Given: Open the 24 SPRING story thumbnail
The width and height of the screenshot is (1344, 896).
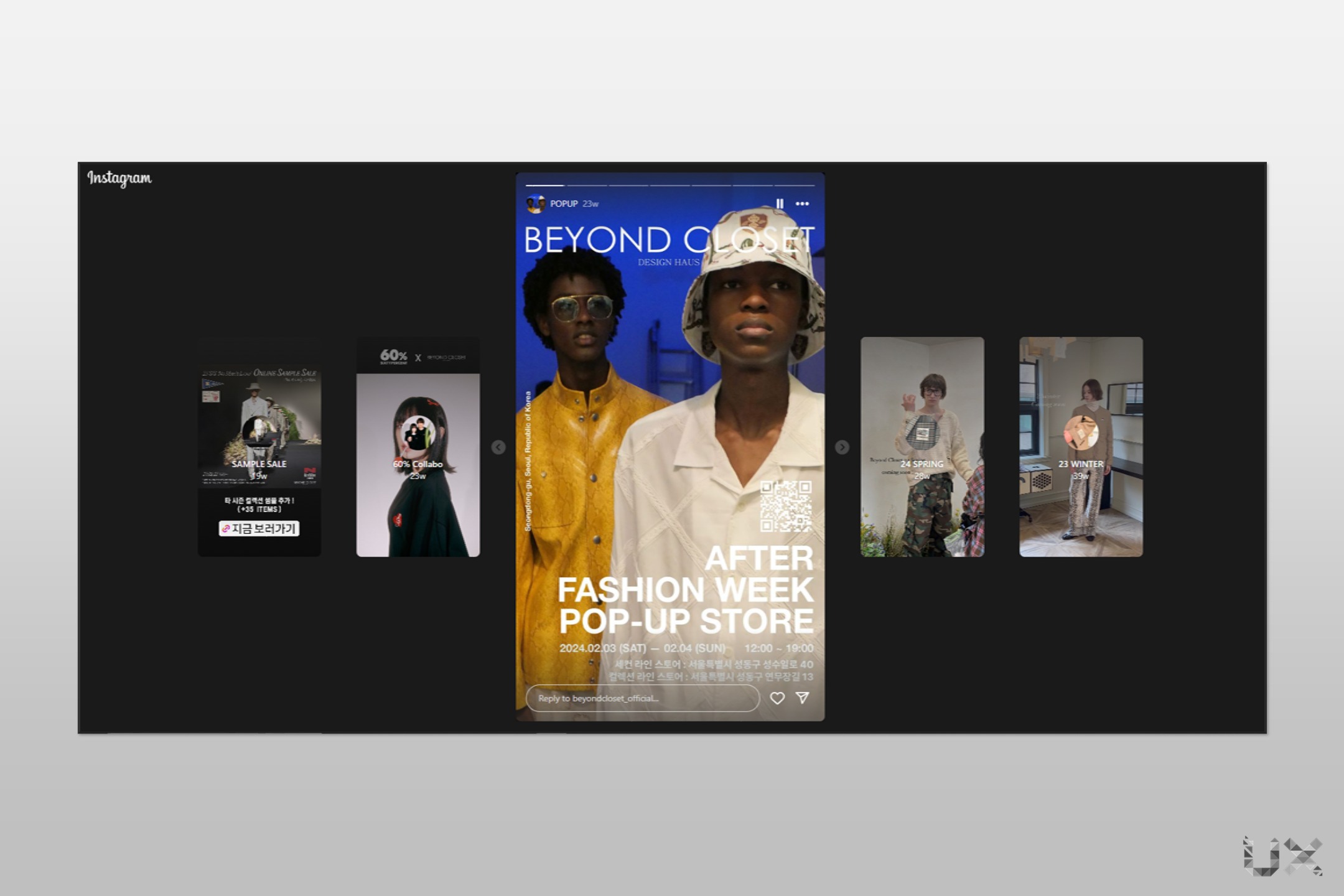Looking at the screenshot, I should 922,447.
